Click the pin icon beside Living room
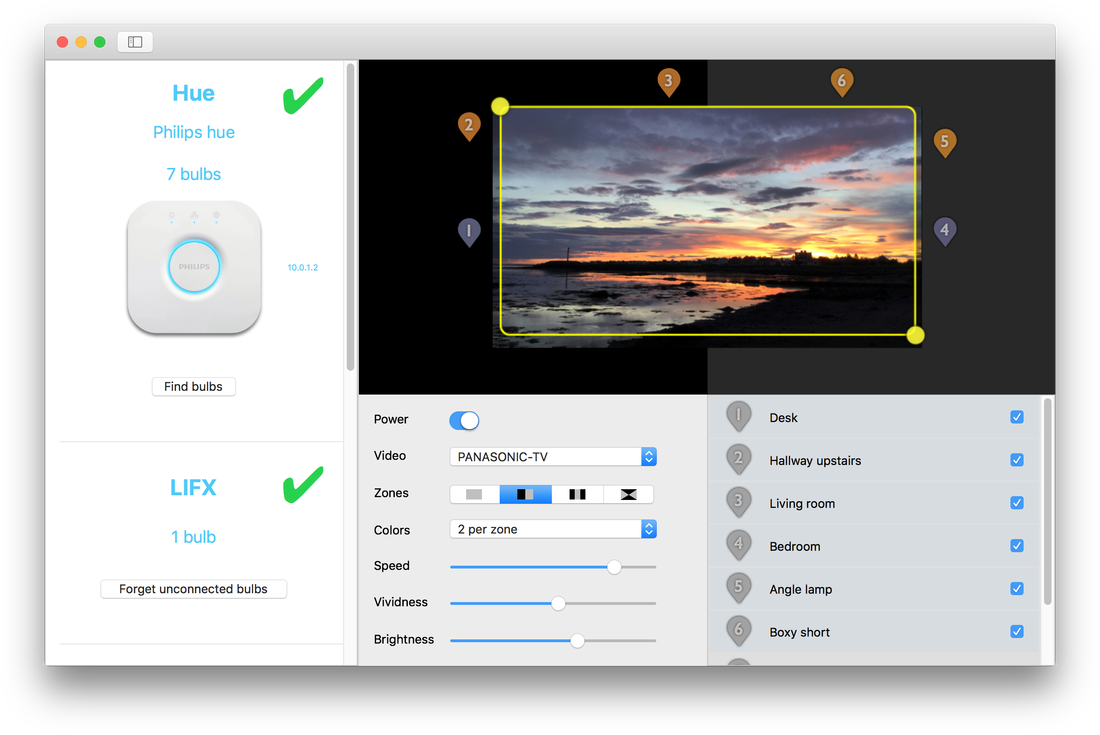This screenshot has width=1100, height=735. click(739, 502)
